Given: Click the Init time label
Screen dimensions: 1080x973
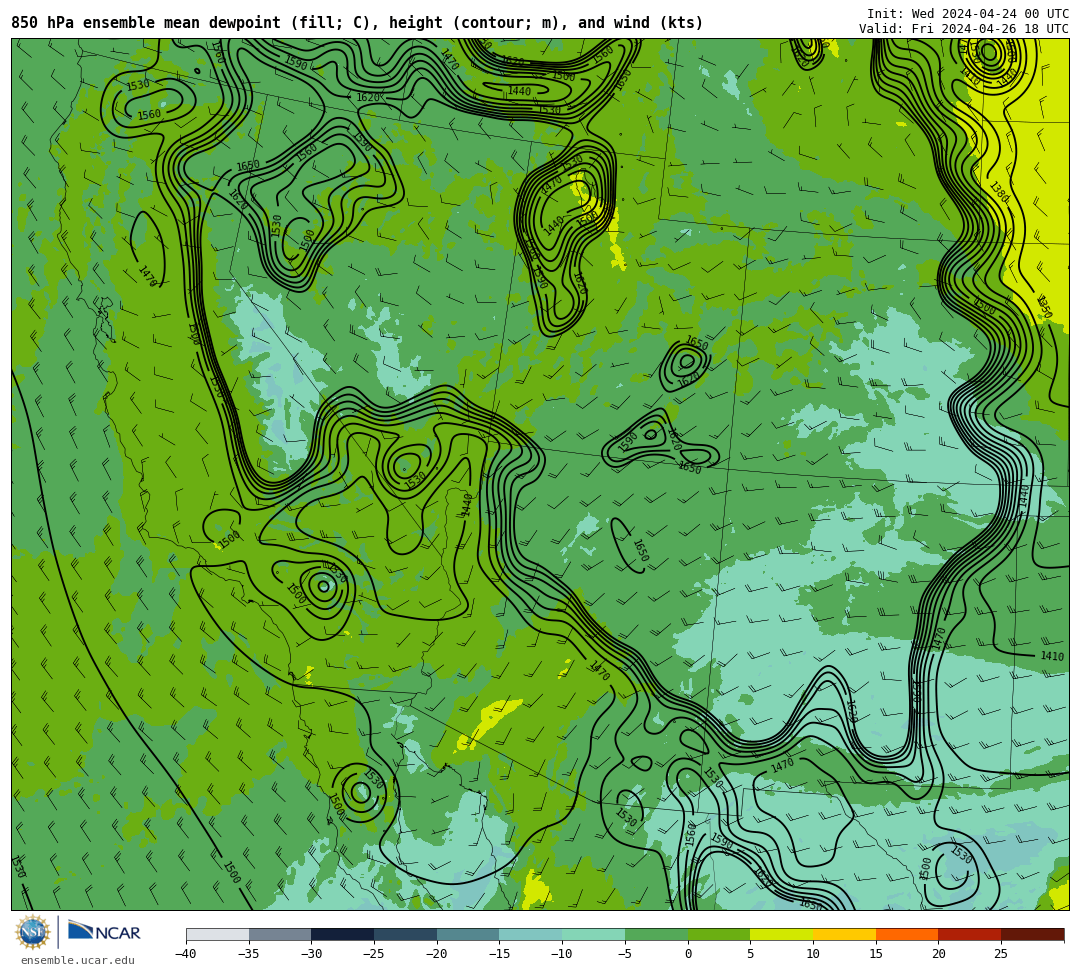Looking at the screenshot, I should pyautogui.click(x=968, y=14).
